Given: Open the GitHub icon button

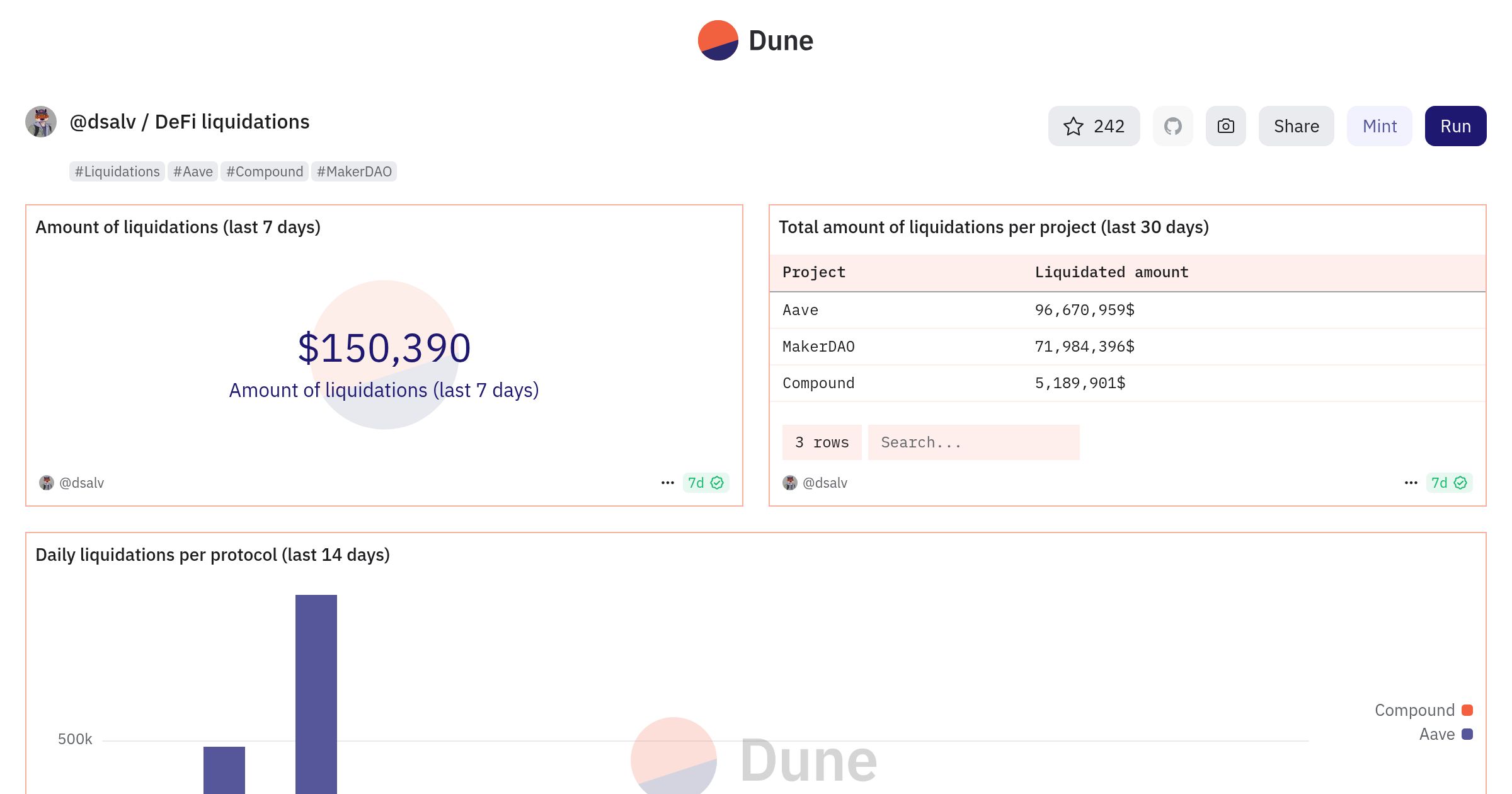Looking at the screenshot, I should tap(1172, 126).
